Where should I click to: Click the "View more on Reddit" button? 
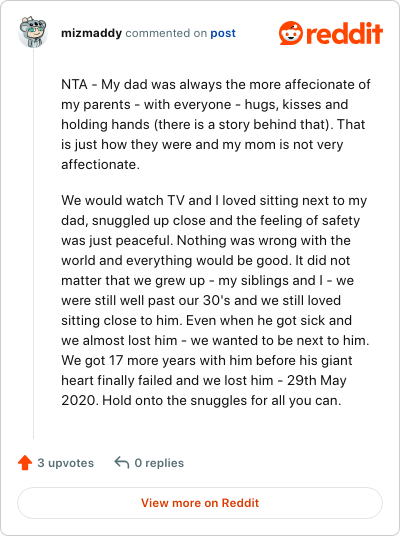click(x=200, y=503)
